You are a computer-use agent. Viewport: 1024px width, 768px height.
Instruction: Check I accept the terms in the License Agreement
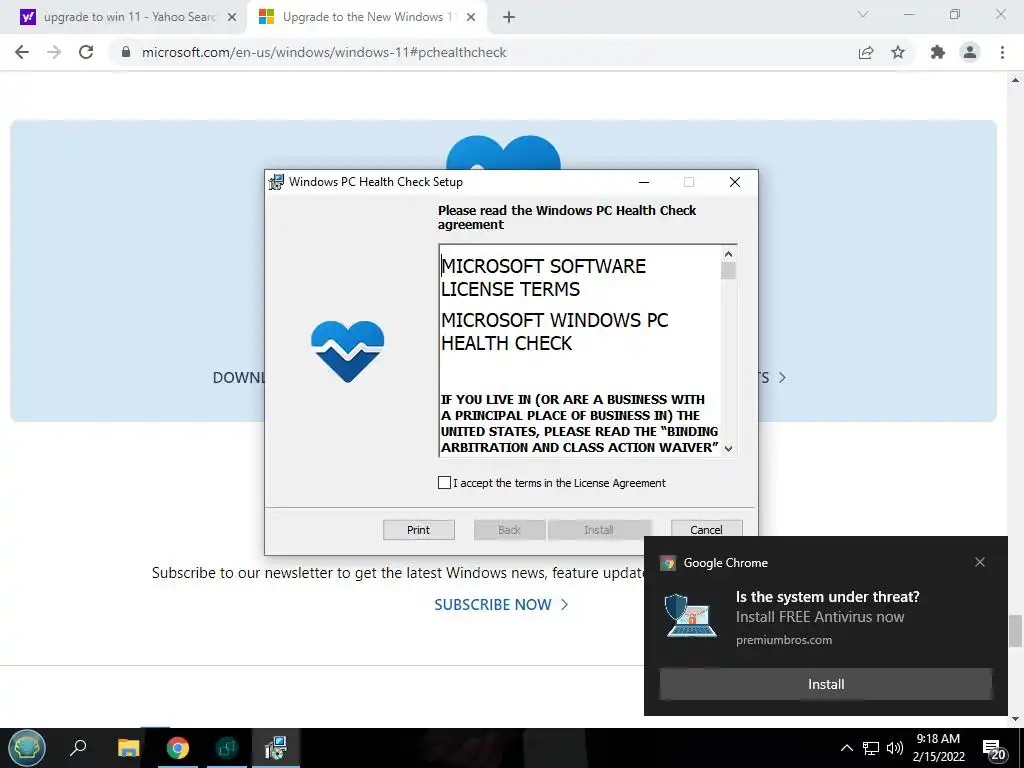point(444,483)
